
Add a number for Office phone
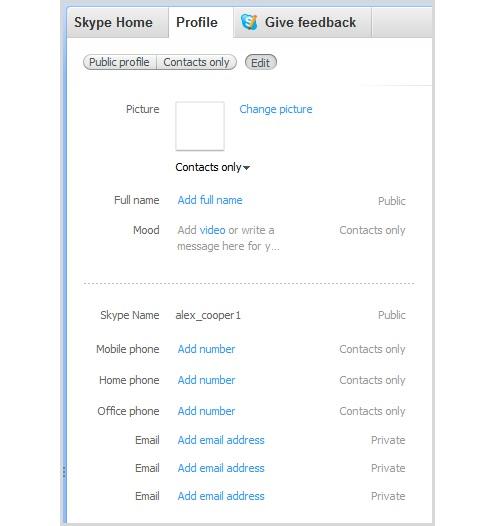(206, 411)
